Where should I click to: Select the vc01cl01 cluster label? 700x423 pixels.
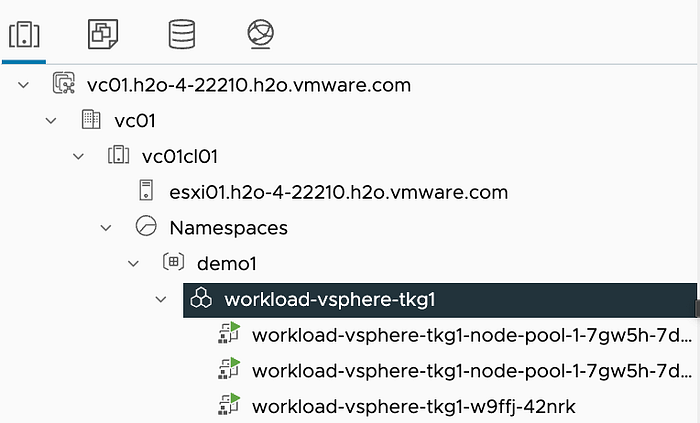[x=180, y=157]
